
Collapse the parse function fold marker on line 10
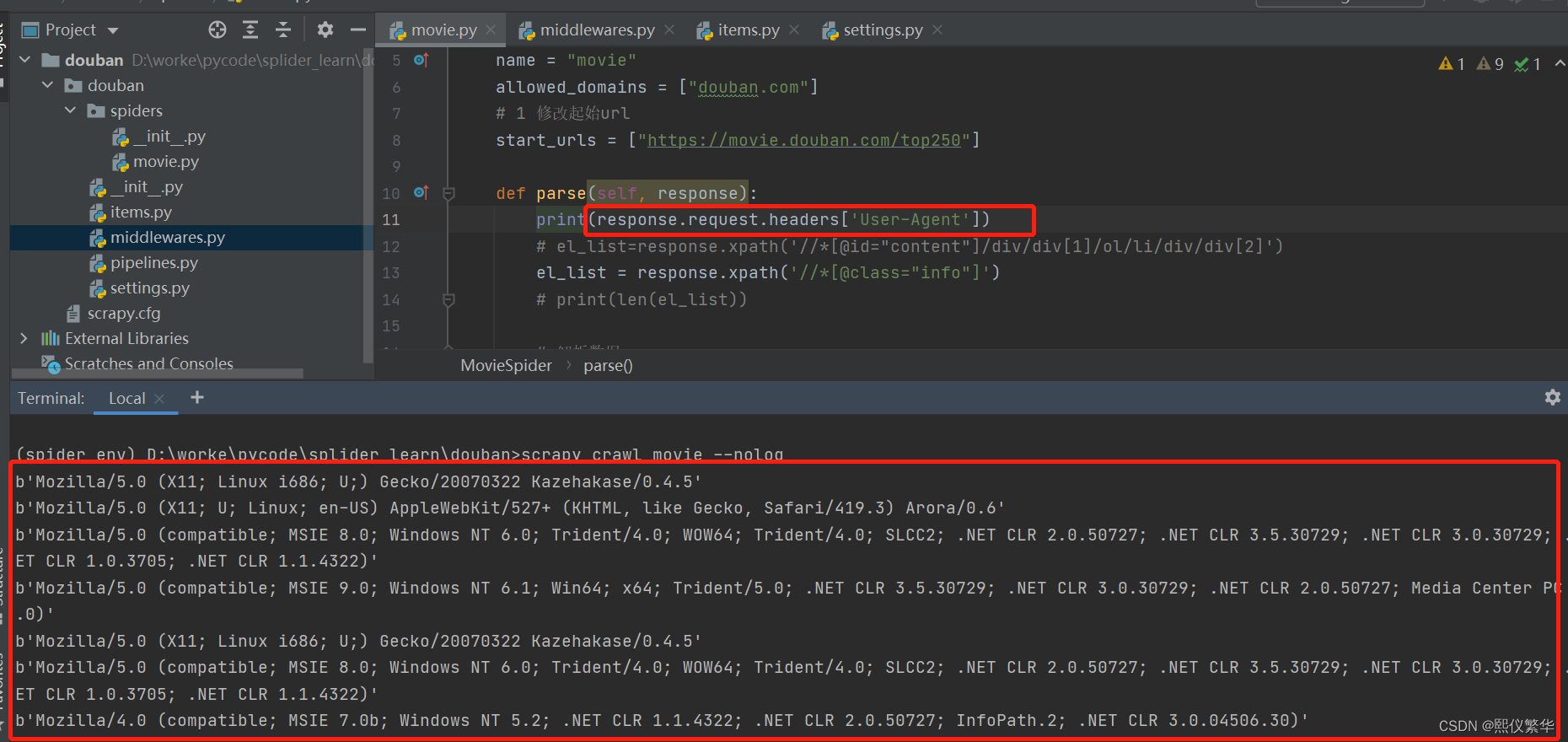pyautogui.click(x=449, y=193)
